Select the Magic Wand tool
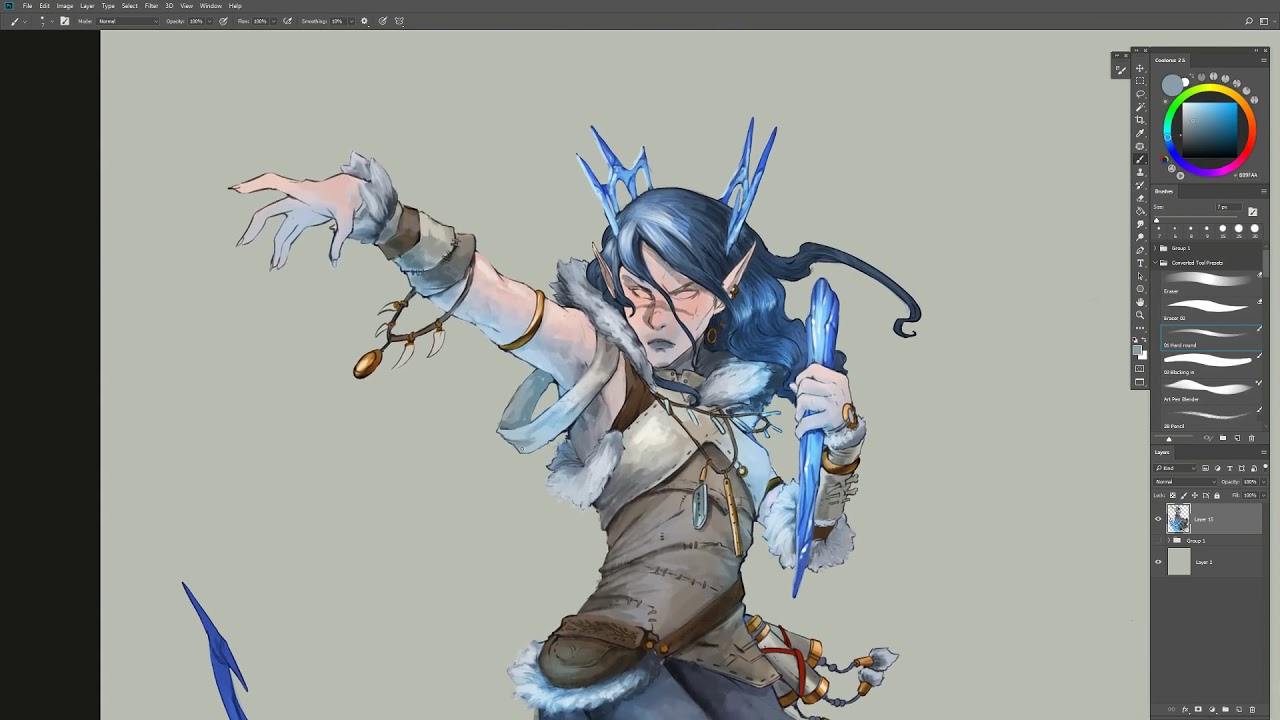This screenshot has width=1280, height=720. pos(1139,107)
